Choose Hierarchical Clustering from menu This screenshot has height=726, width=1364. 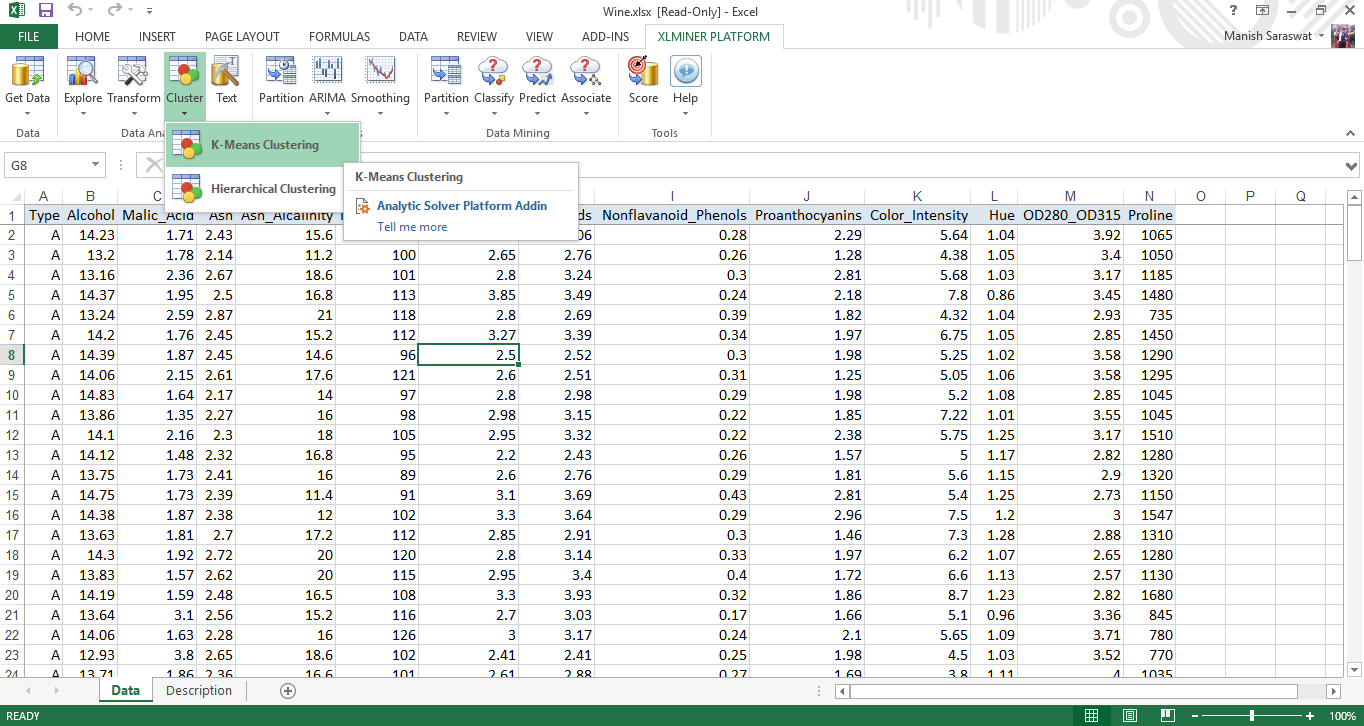272,189
